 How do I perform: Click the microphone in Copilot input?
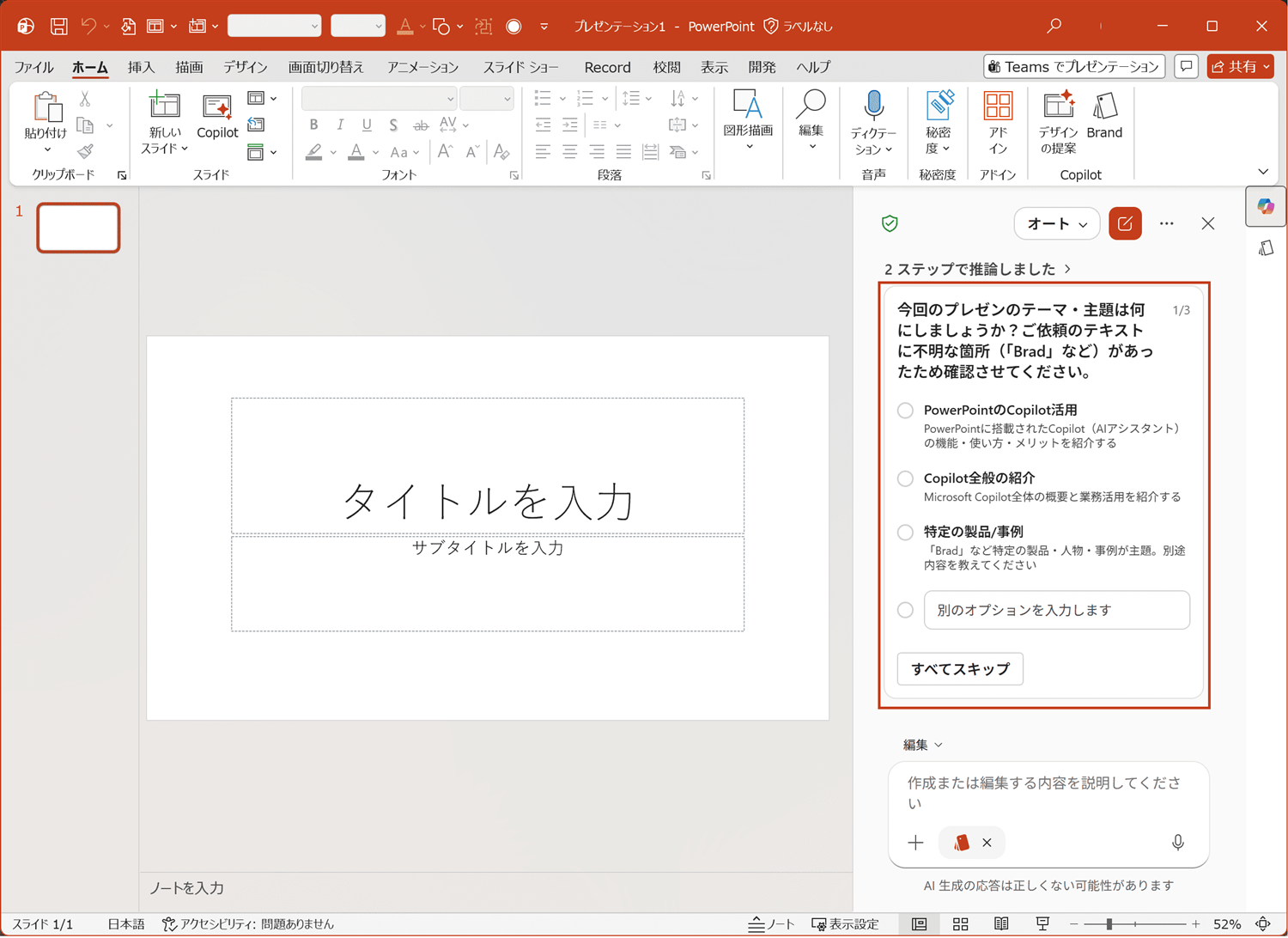(x=1178, y=843)
